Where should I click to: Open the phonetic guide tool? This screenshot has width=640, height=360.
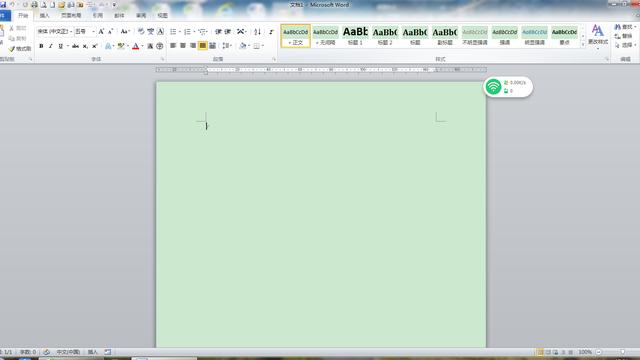151,31
